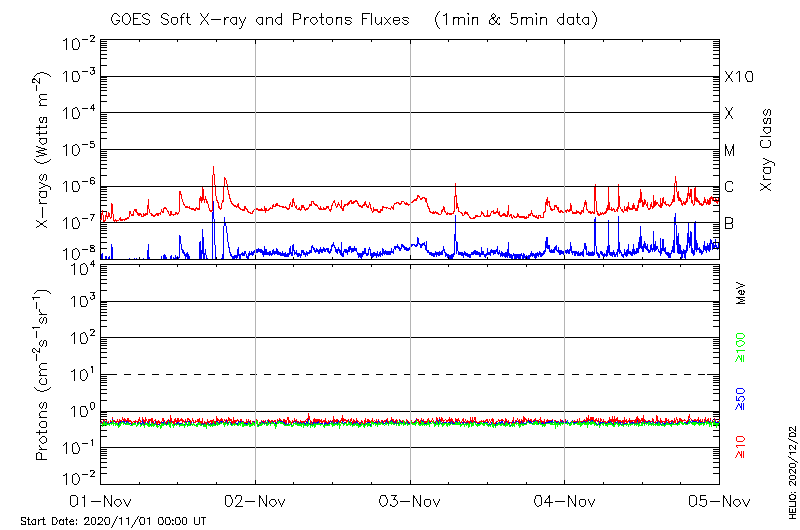Click the X-rays (Watts m⁻²) axis label

(44, 150)
